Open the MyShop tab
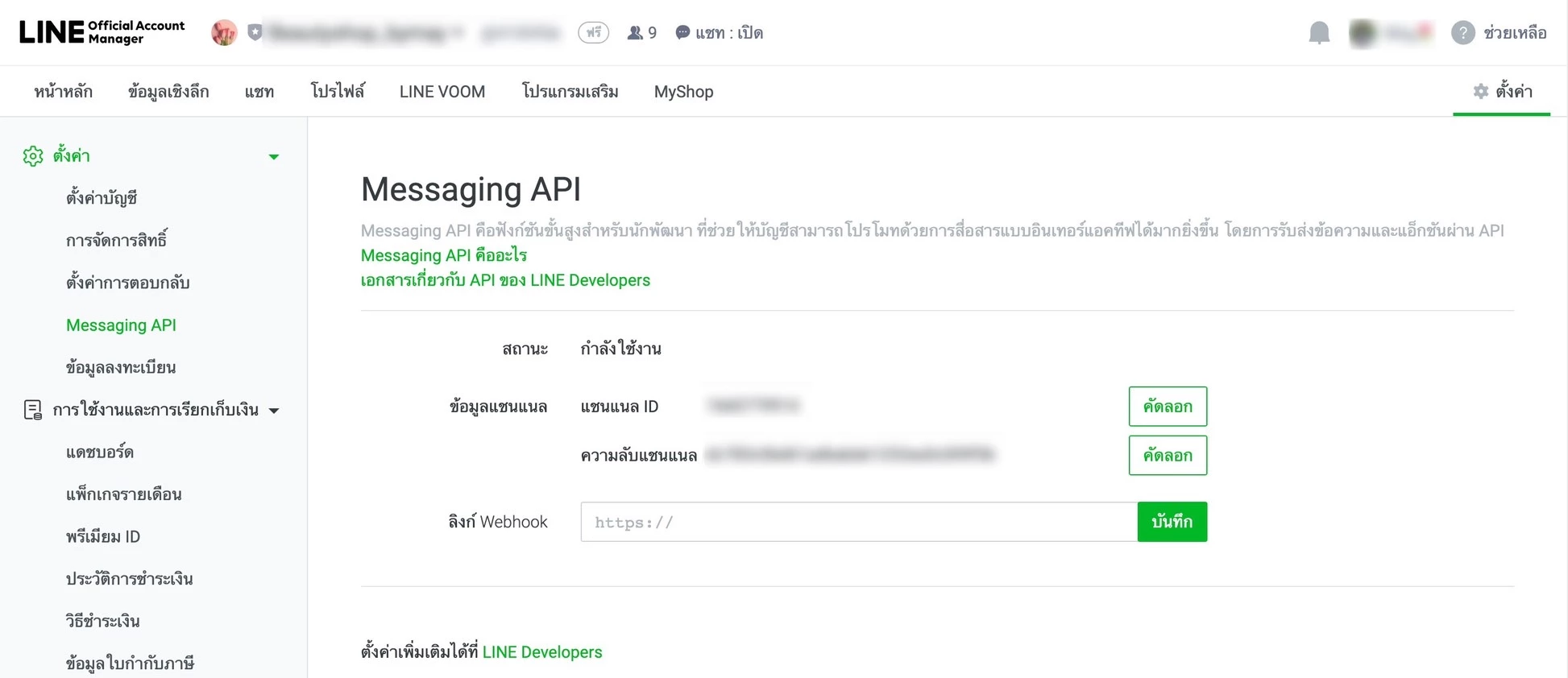This screenshot has height=678, width=1568. pos(683,91)
